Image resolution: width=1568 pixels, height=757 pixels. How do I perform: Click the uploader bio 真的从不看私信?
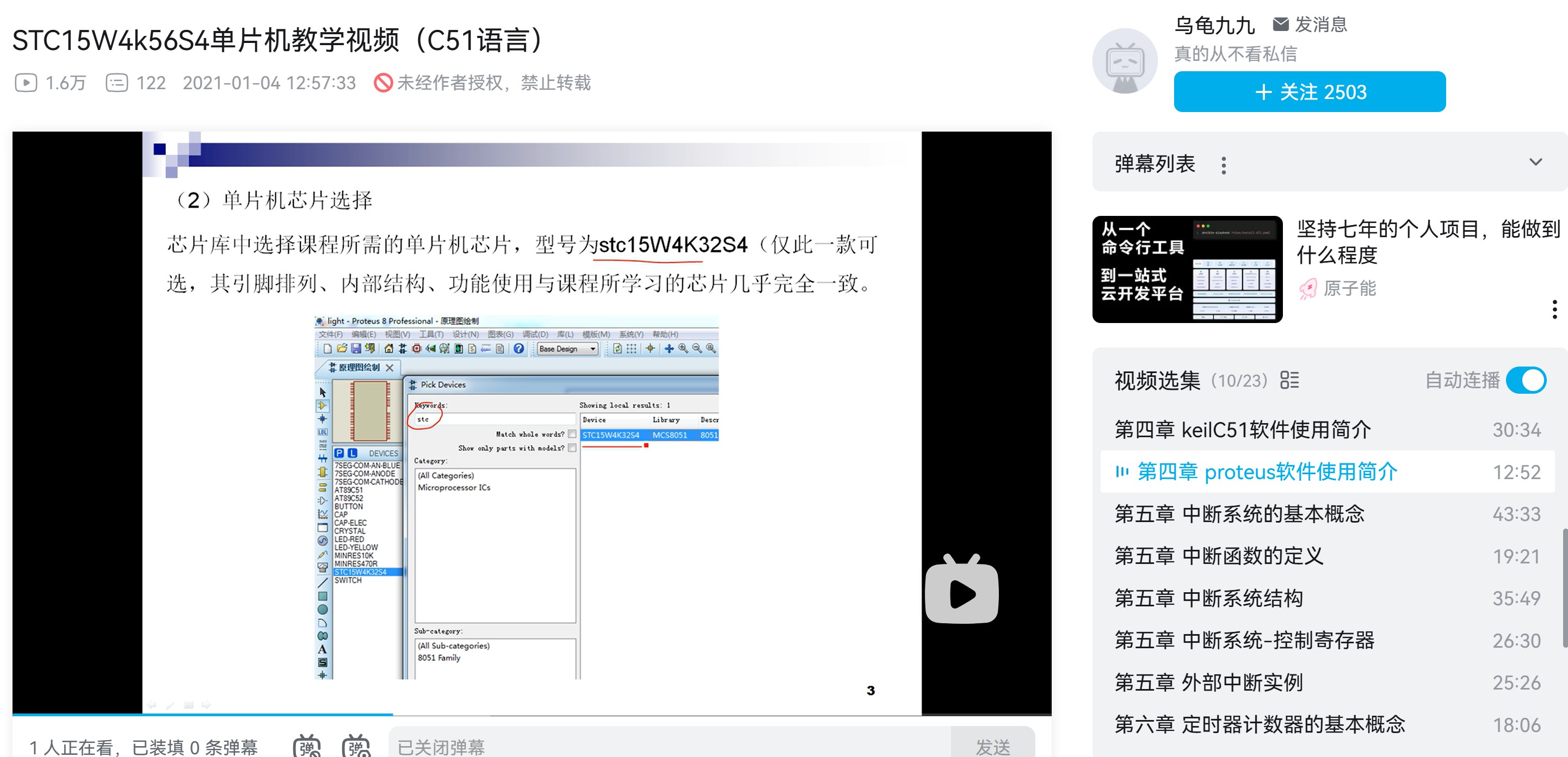1235,54
